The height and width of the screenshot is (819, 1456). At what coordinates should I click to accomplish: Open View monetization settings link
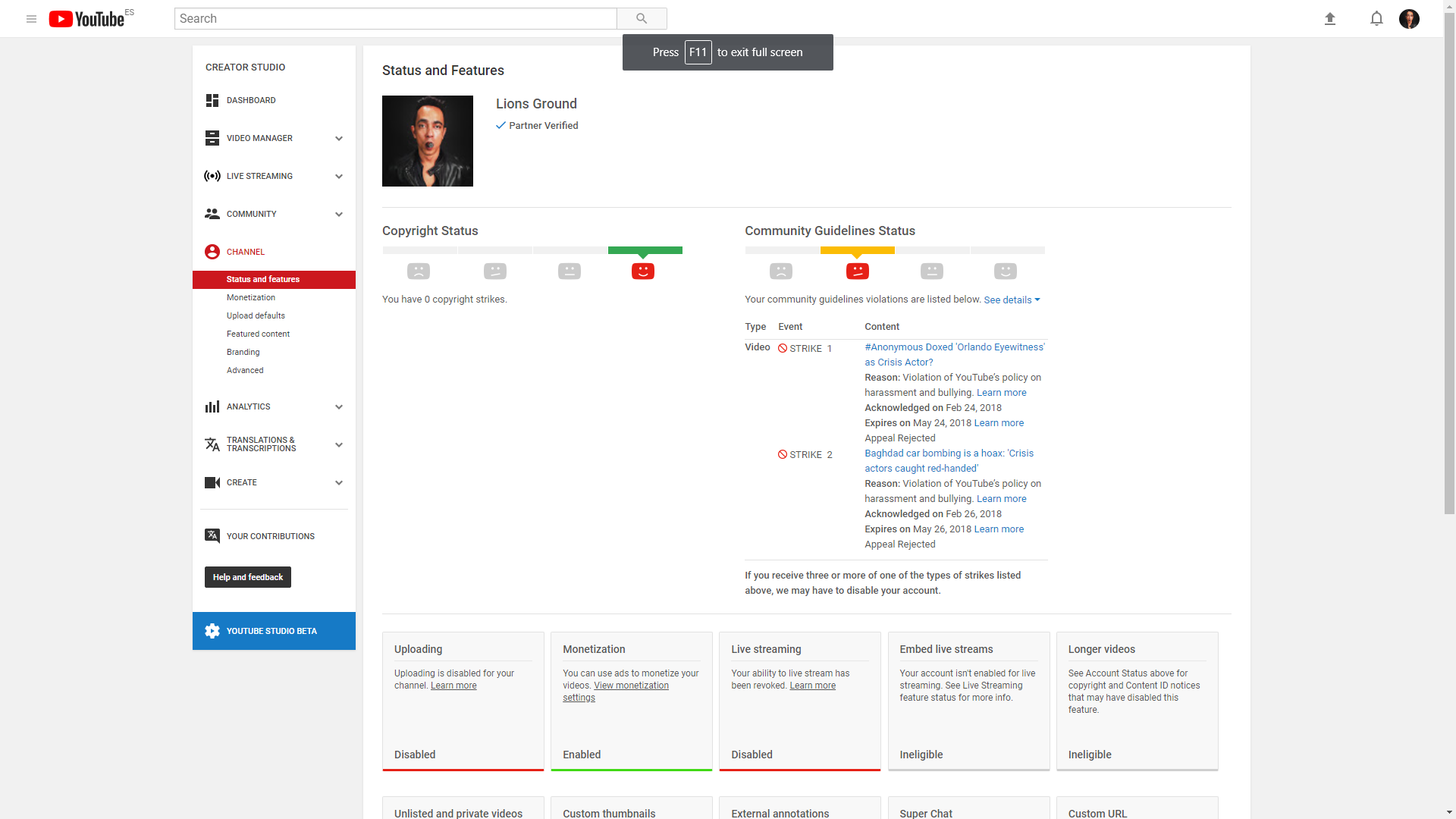tap(616, 692)
